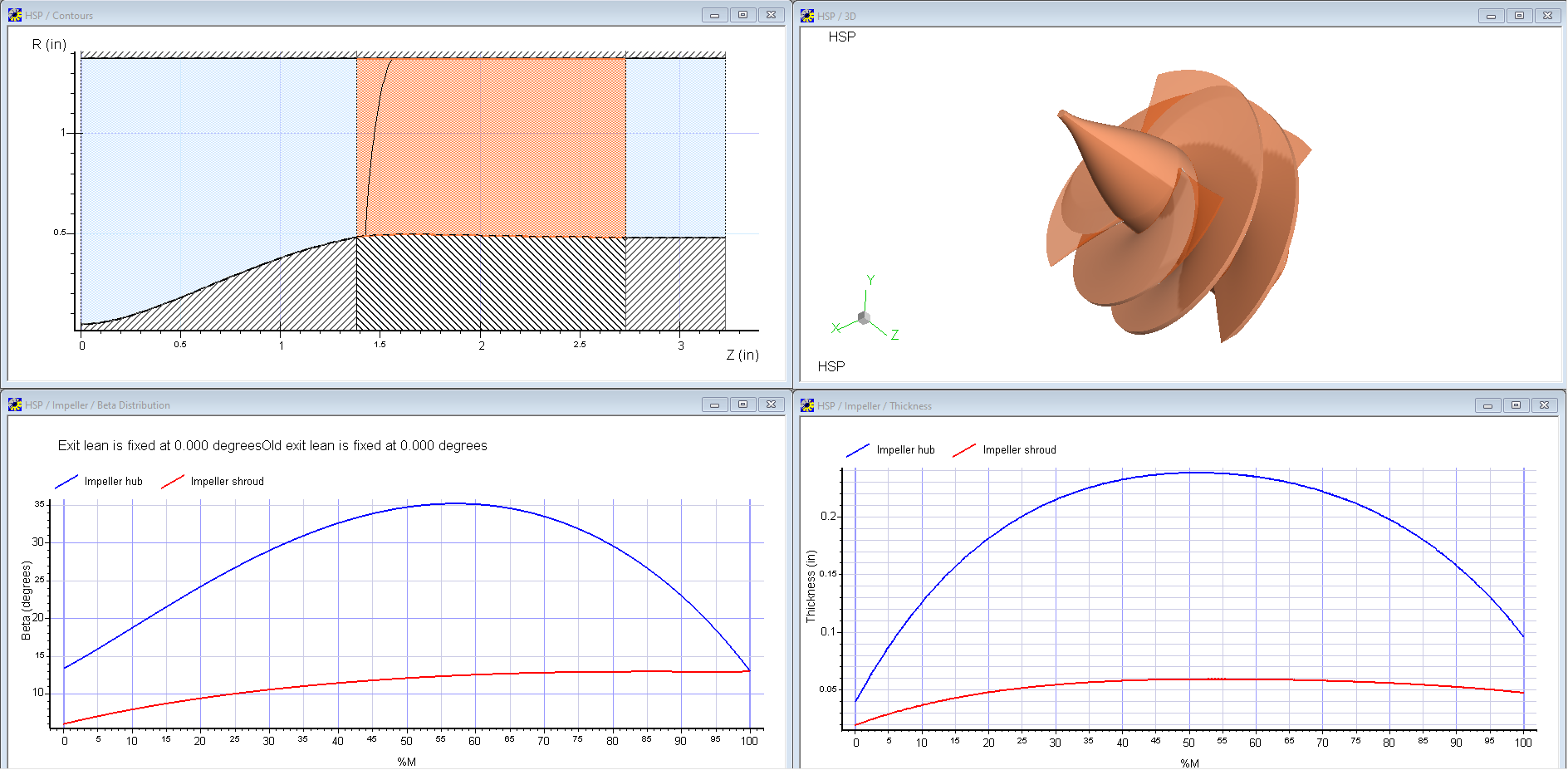The width and height of the screenshot is (1568, 770).
Task: Close the HSP / 3D window
Action: click(1547, 16)
